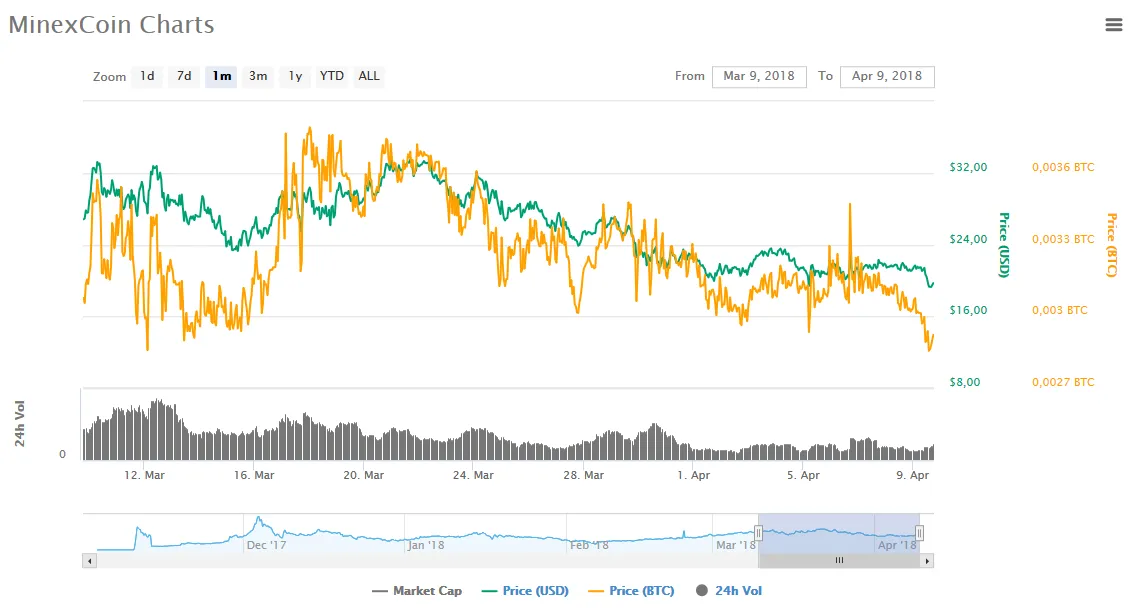Click the 0,003 BTC axis label

[1060, 310]
